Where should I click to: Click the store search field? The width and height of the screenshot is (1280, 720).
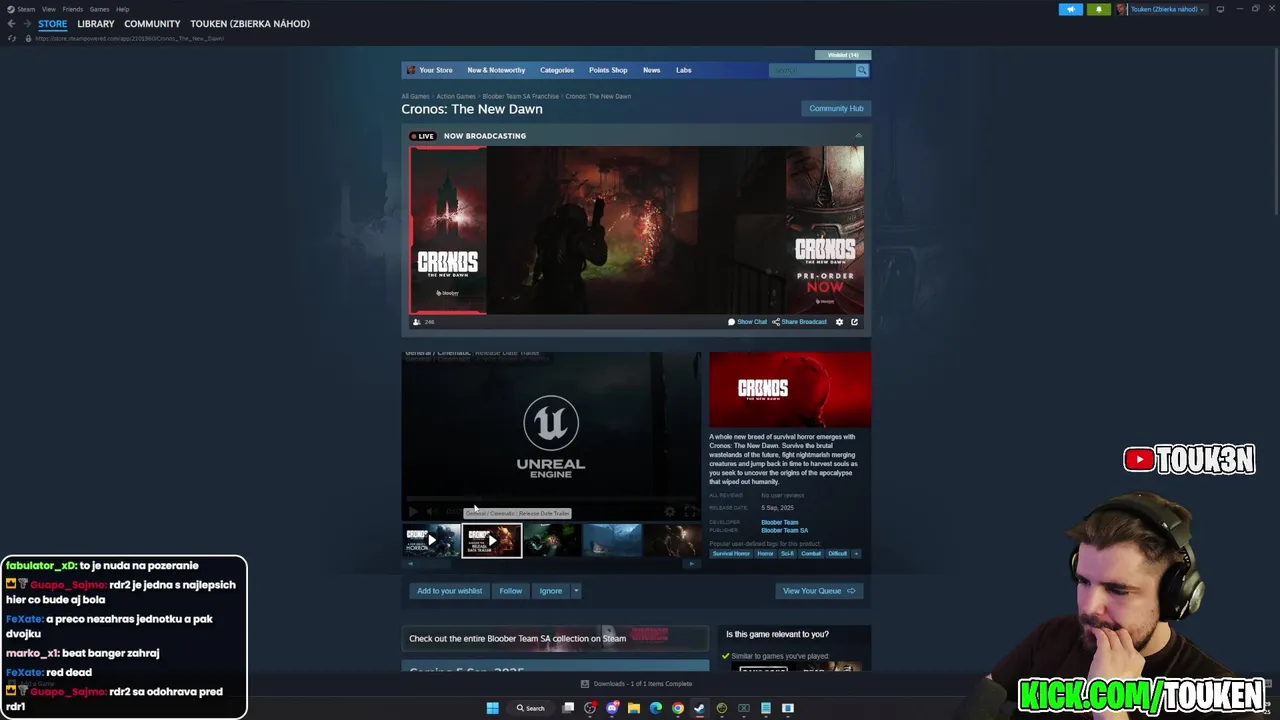coord(811,70)
